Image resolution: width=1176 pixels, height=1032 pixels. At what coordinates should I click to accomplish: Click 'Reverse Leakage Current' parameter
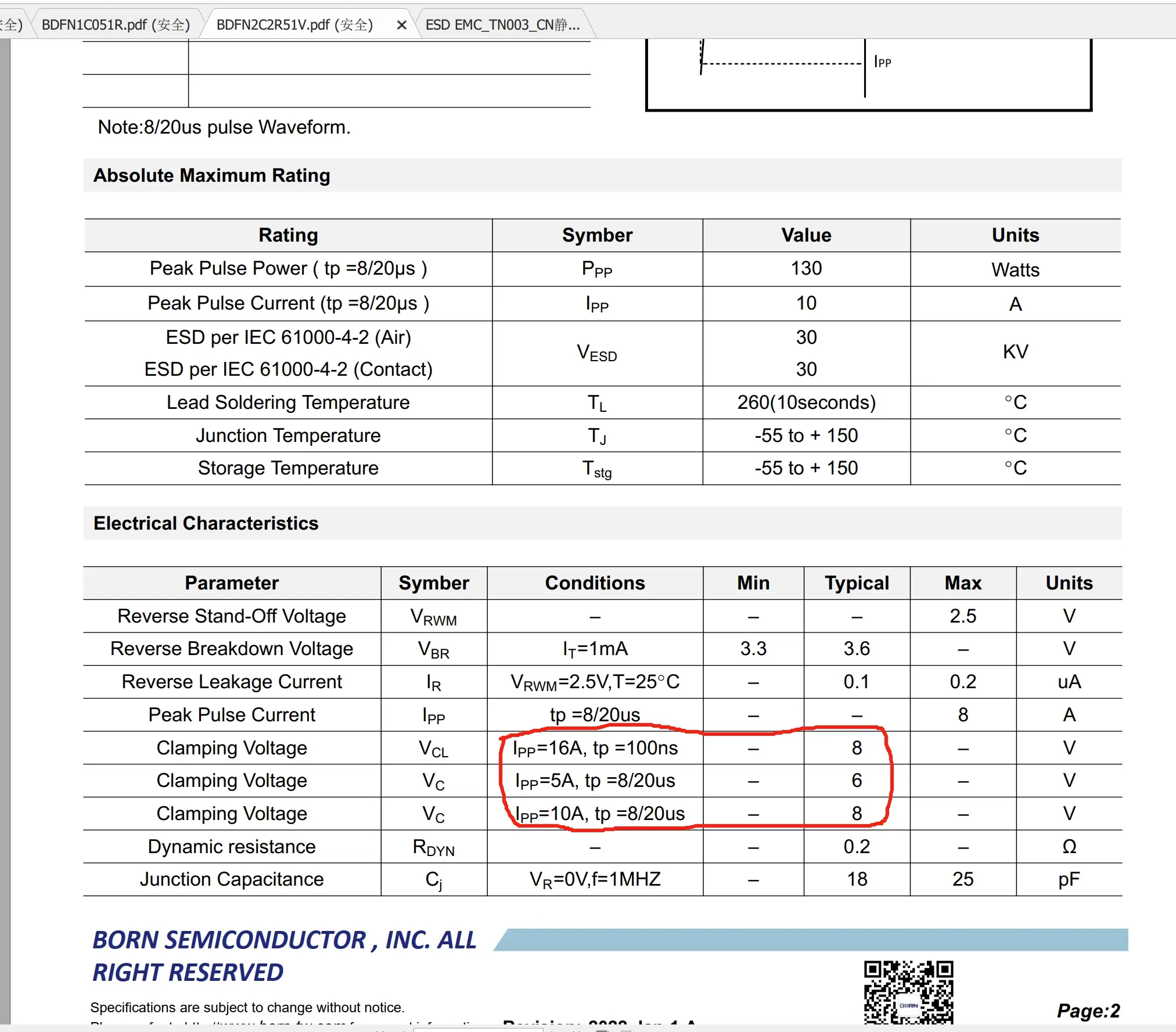pos(232,682)
